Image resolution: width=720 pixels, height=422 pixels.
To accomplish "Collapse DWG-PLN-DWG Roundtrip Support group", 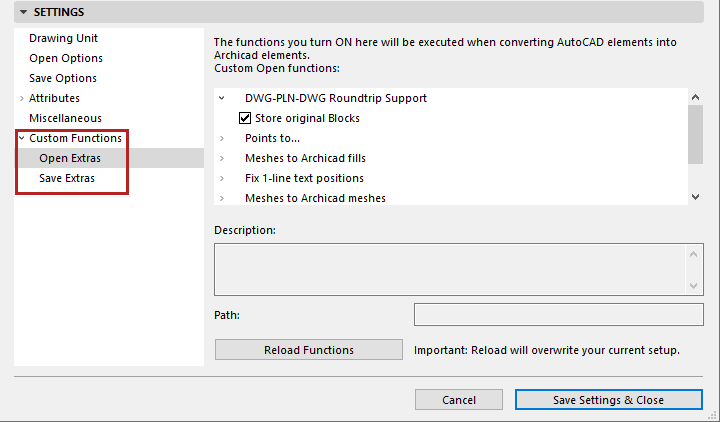I will (x=221, y=98).
